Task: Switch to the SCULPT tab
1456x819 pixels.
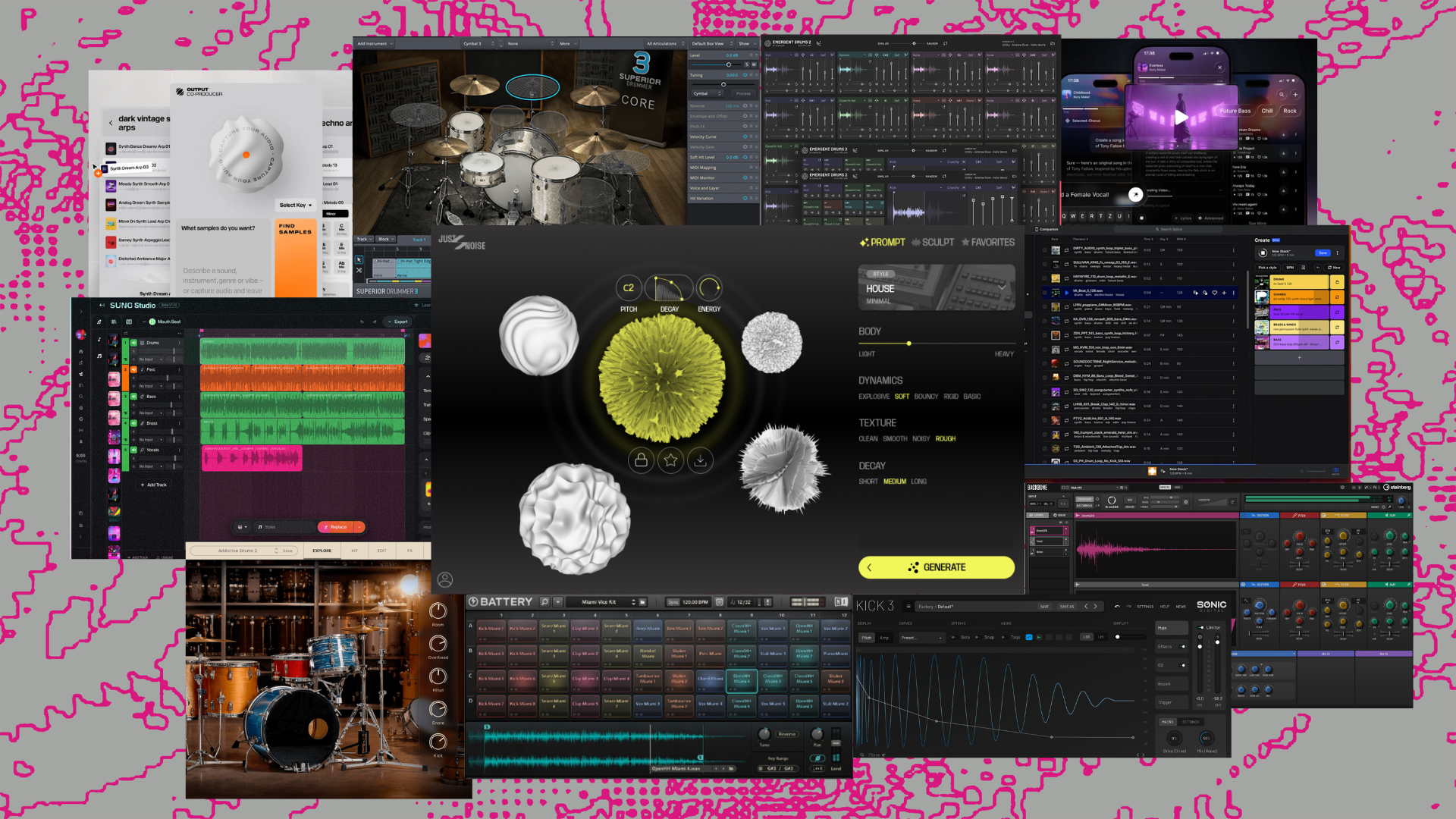Action: 933,243
